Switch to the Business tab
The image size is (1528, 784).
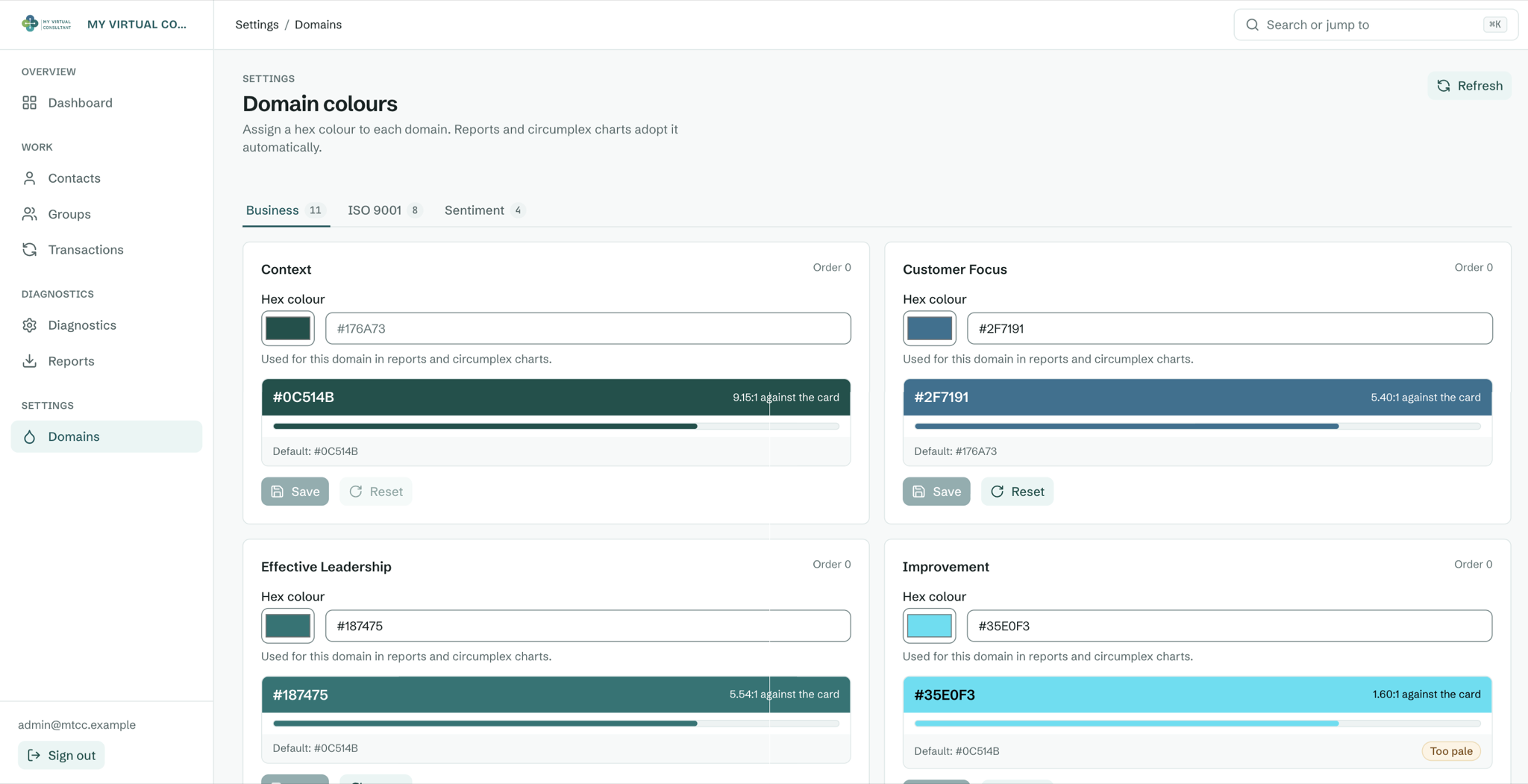tap(286, 210)
